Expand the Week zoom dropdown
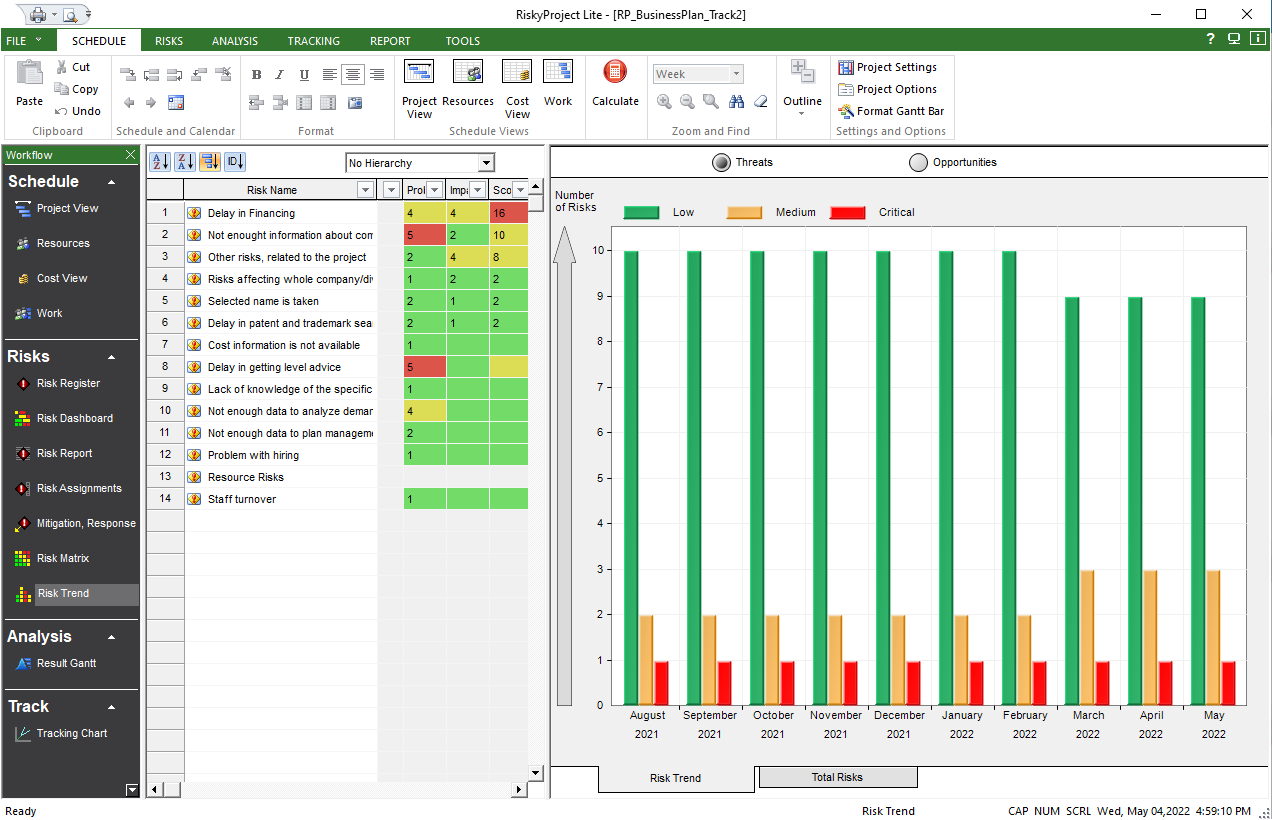 point(737,74)
